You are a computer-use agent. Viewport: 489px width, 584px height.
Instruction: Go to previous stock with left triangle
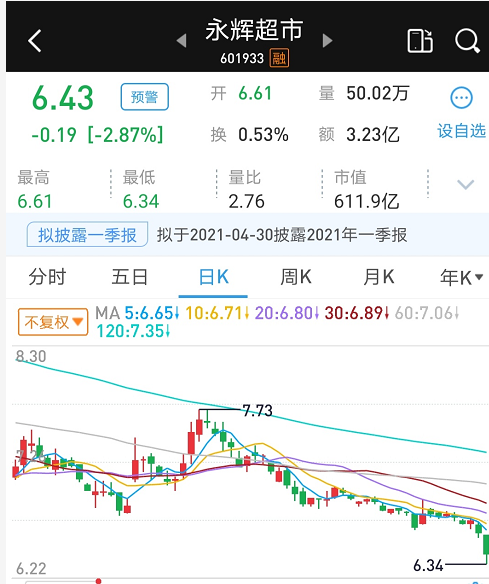tap(181, 41)
